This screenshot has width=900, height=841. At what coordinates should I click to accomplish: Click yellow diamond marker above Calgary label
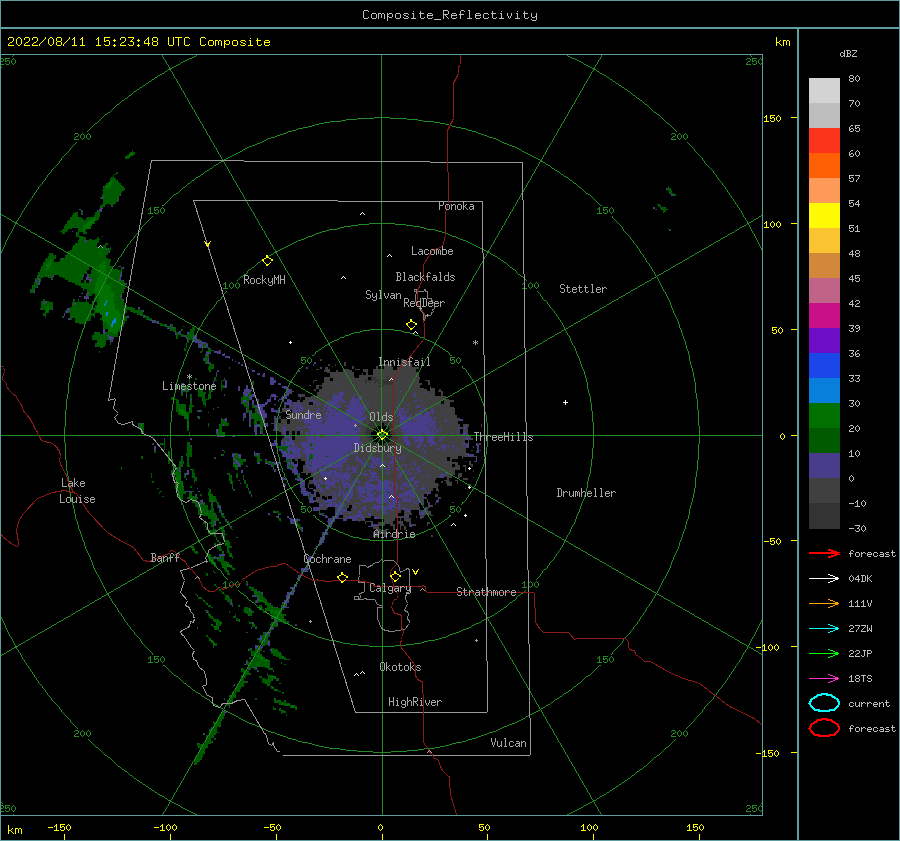point(395,576)
